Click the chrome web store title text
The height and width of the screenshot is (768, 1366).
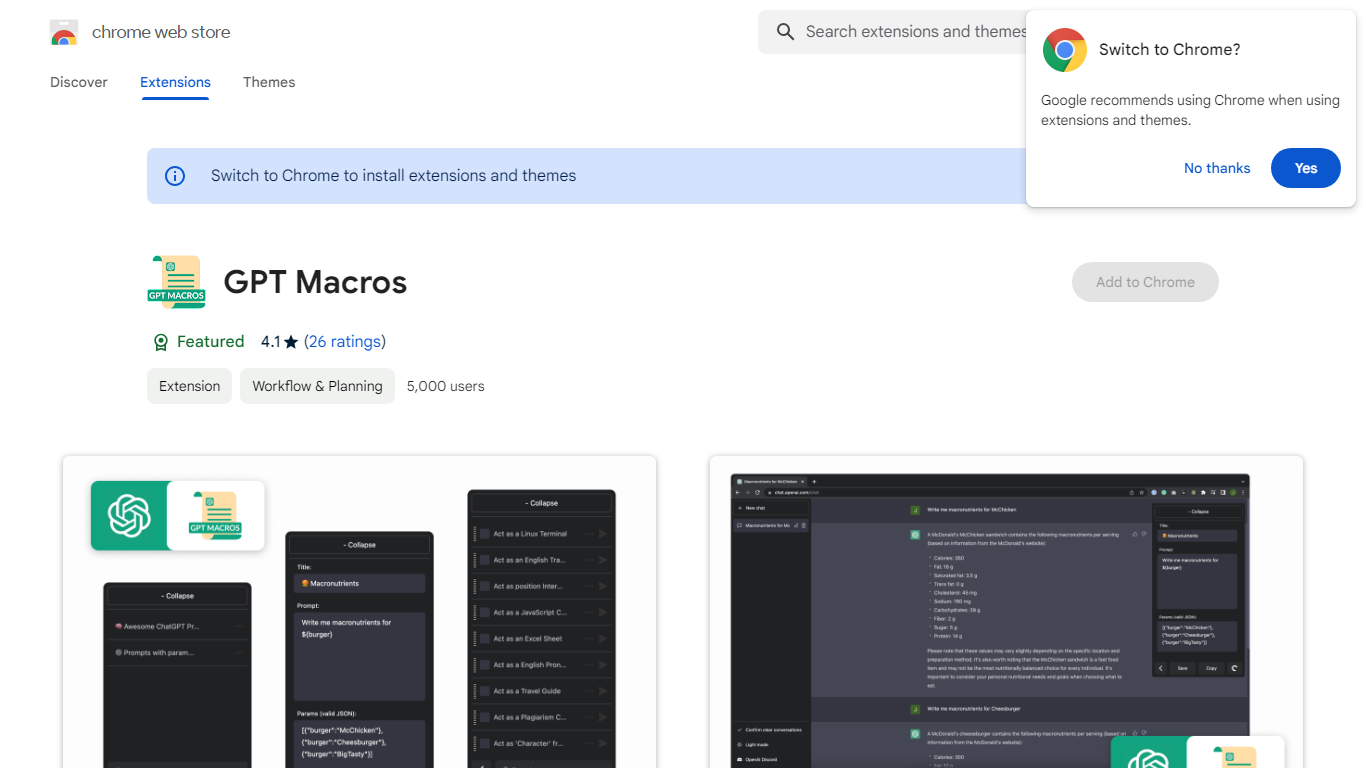point(161,32)
